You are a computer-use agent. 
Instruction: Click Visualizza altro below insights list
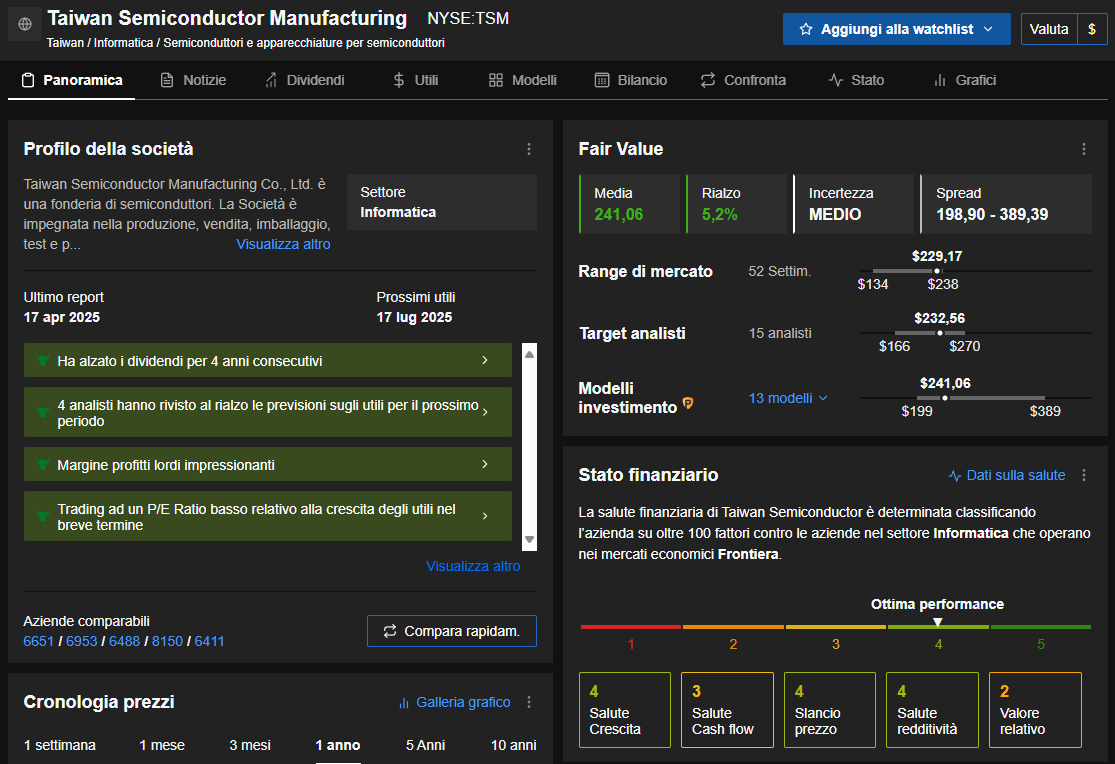click(x=473, y=566)
